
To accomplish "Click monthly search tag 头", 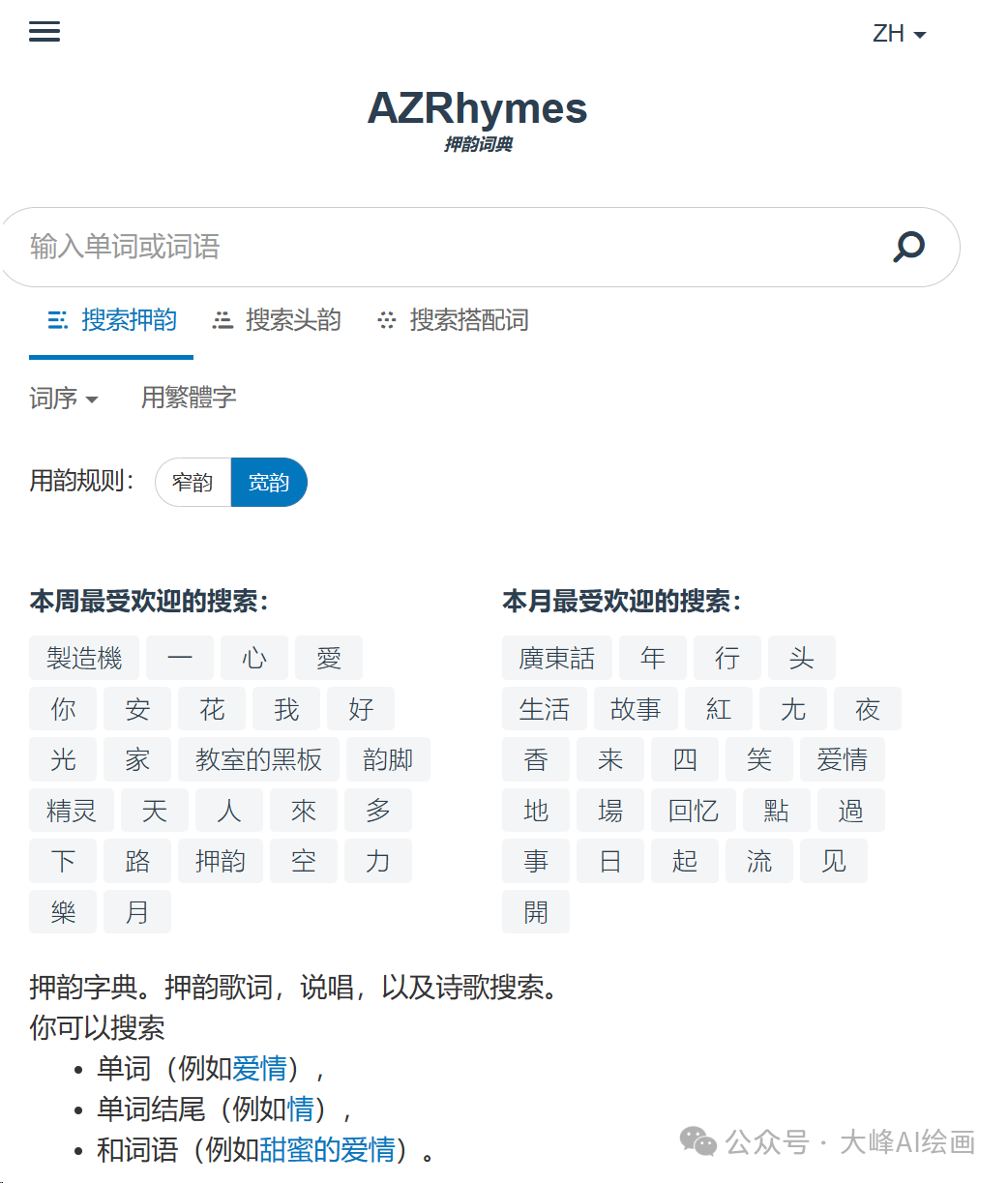I will click(x=802, y=659).
